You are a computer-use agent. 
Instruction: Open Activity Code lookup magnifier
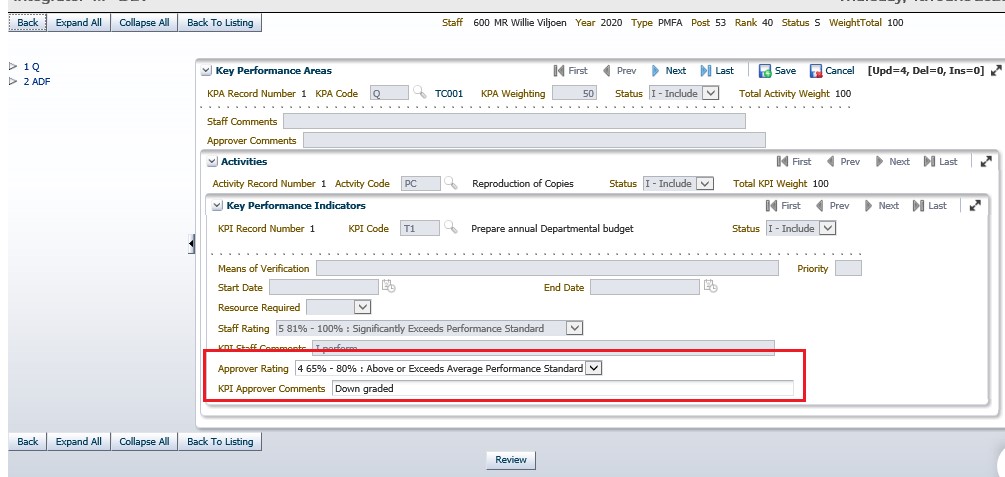tap(451, 184)
